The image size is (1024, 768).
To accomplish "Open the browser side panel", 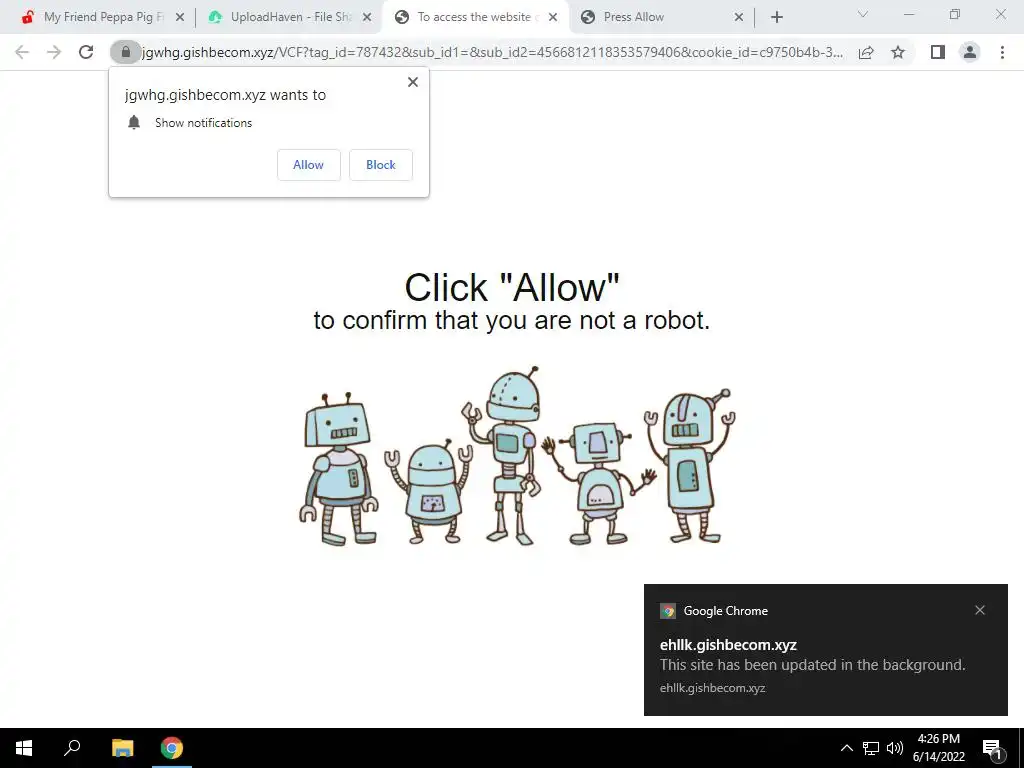I will 938,52.
